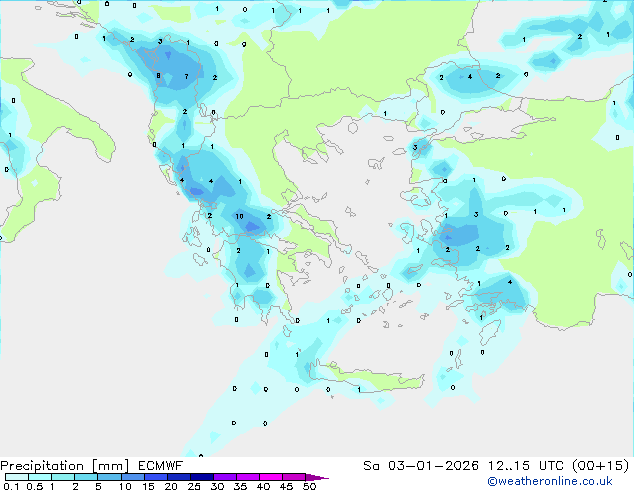This screenshot has height=490, width=634.
Task: Pick the 1–2 mm legend color swatch
Action: 63,477
